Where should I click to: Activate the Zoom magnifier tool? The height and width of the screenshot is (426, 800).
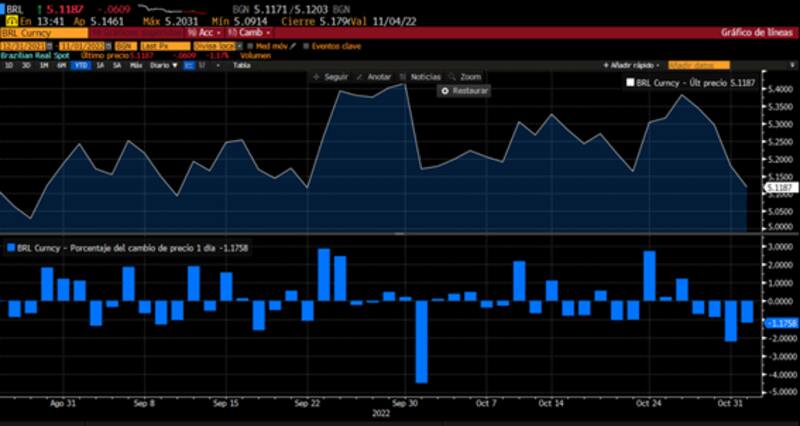465,76
